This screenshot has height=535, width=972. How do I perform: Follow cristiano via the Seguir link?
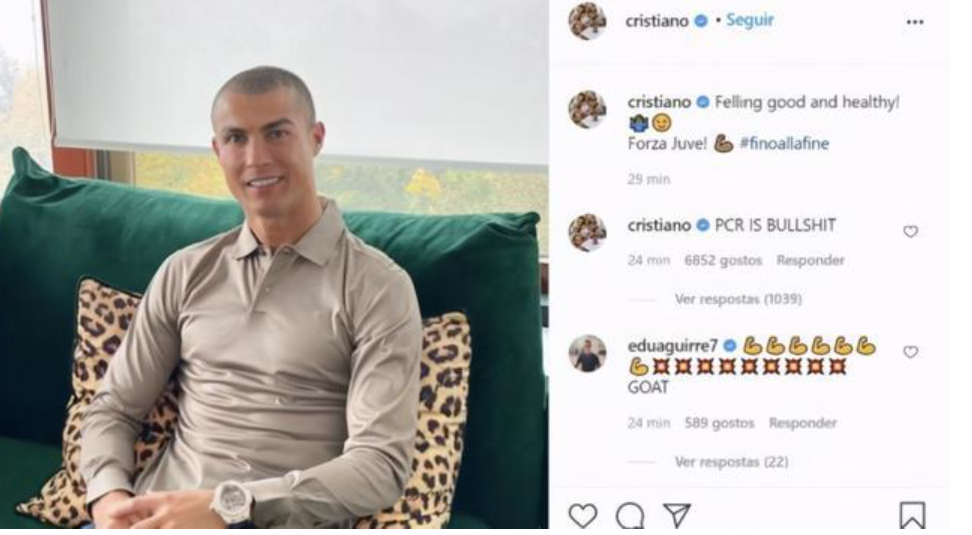click(x=749, y=20)
